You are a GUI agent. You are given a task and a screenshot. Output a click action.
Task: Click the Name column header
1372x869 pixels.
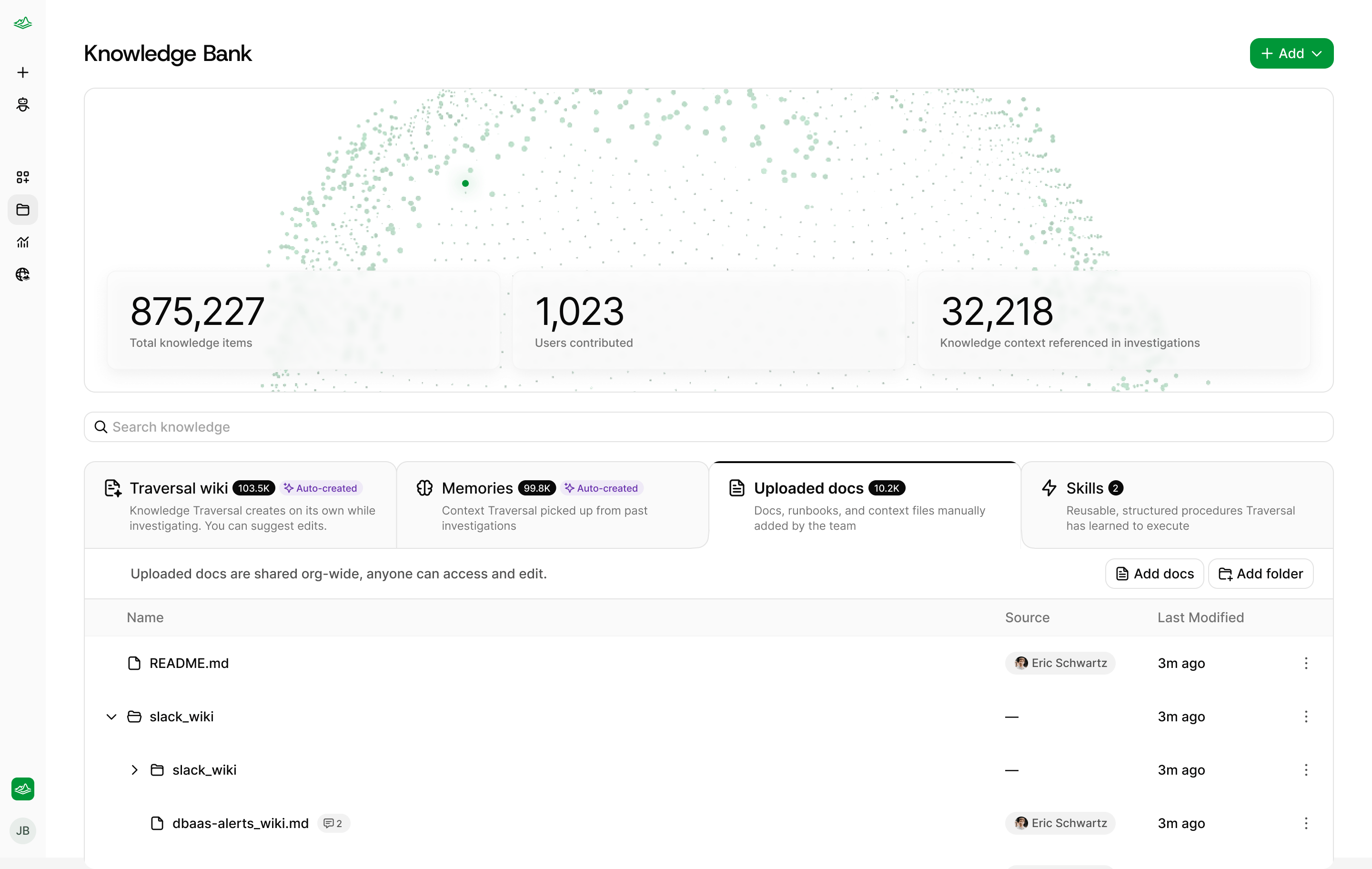click(x=145, y=618)
